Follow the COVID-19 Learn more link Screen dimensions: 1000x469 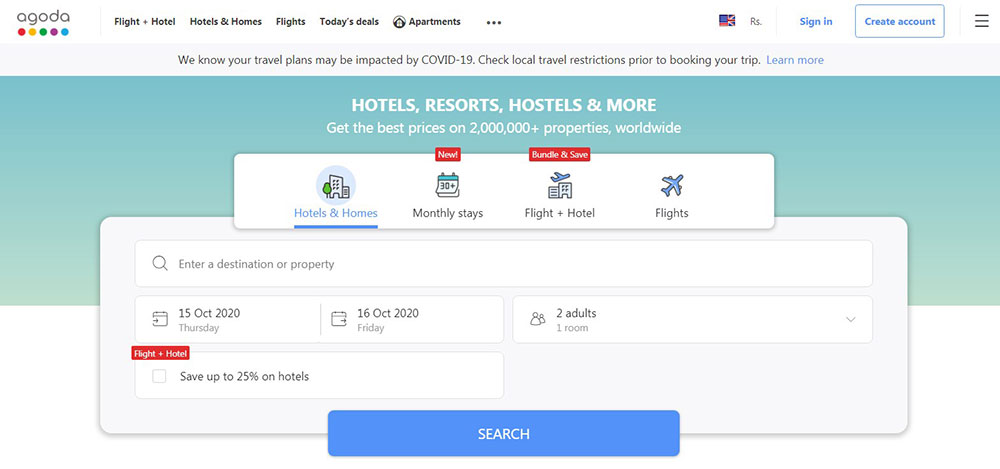(795, 60)
